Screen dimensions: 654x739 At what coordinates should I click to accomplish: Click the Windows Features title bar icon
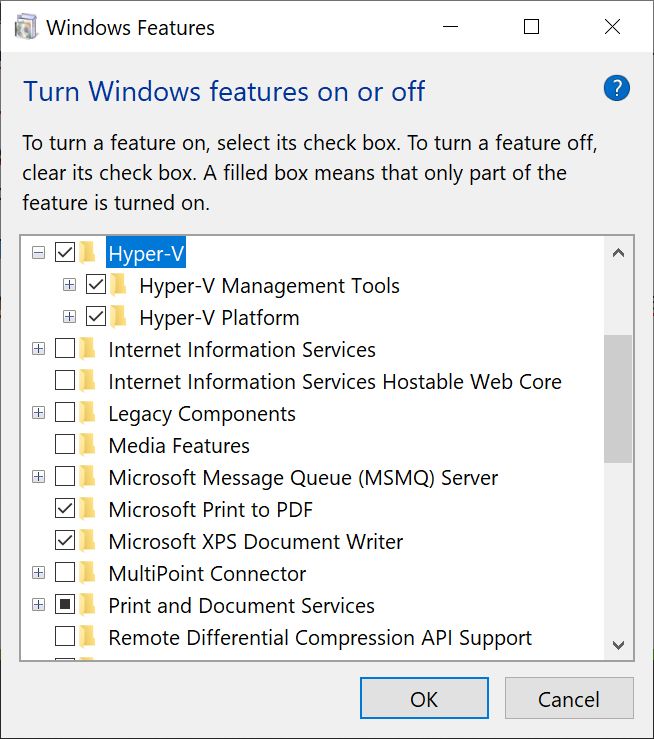coord(26,27)
